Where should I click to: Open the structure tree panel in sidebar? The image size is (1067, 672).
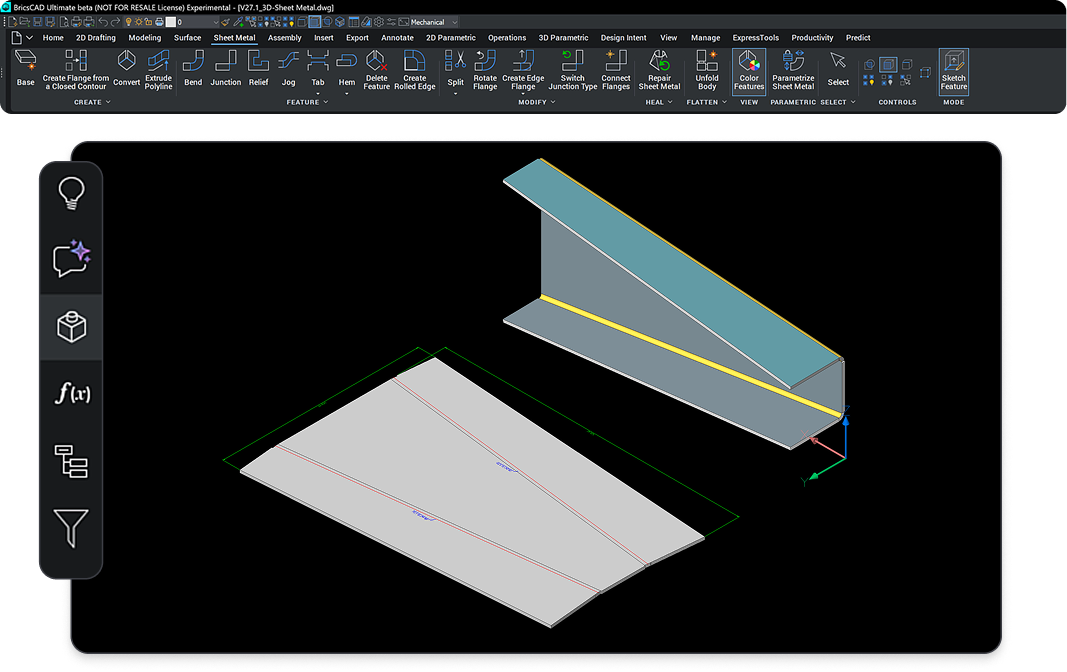coord(71,461)
